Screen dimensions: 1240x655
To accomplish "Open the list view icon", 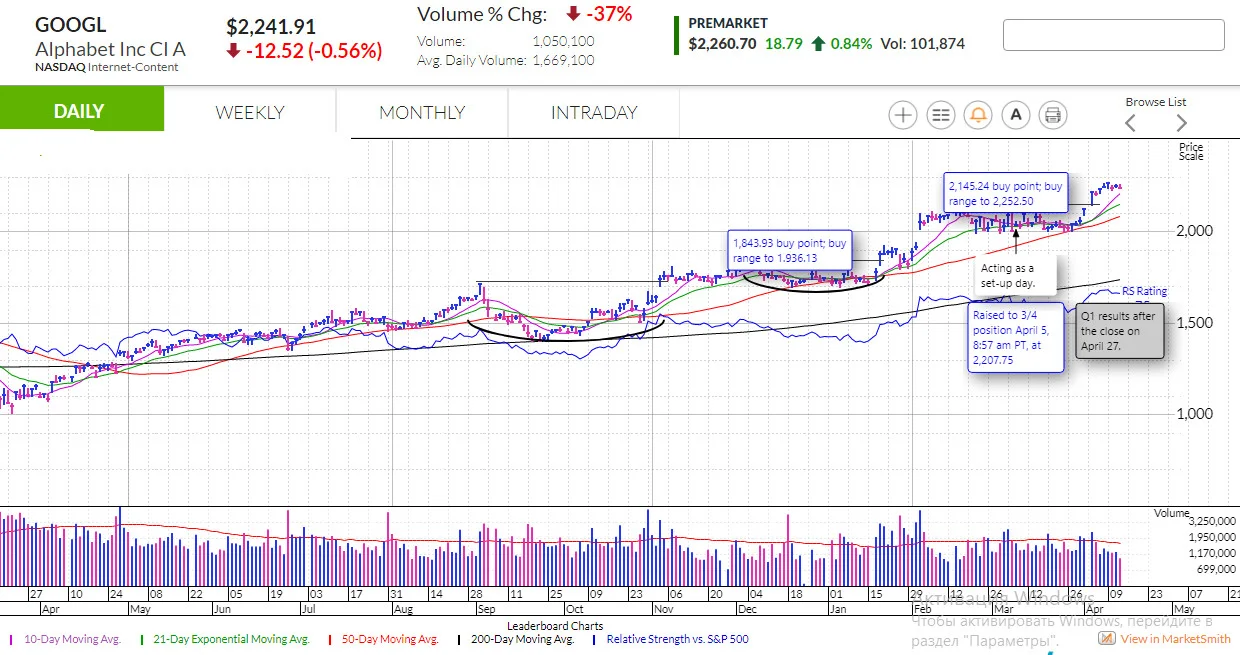I will tap(941, 115).
